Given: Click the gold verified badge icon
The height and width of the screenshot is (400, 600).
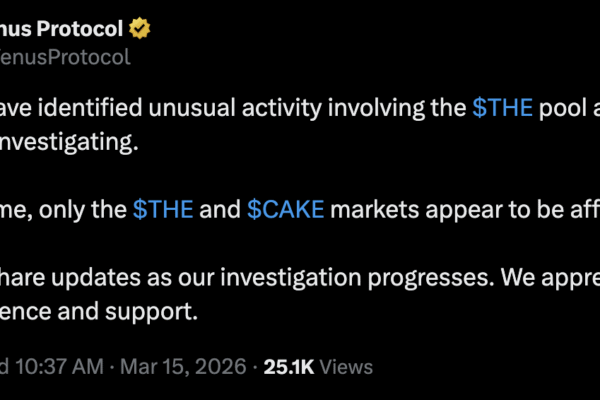Looking at the screenshot, I should (x=140, y=28).
